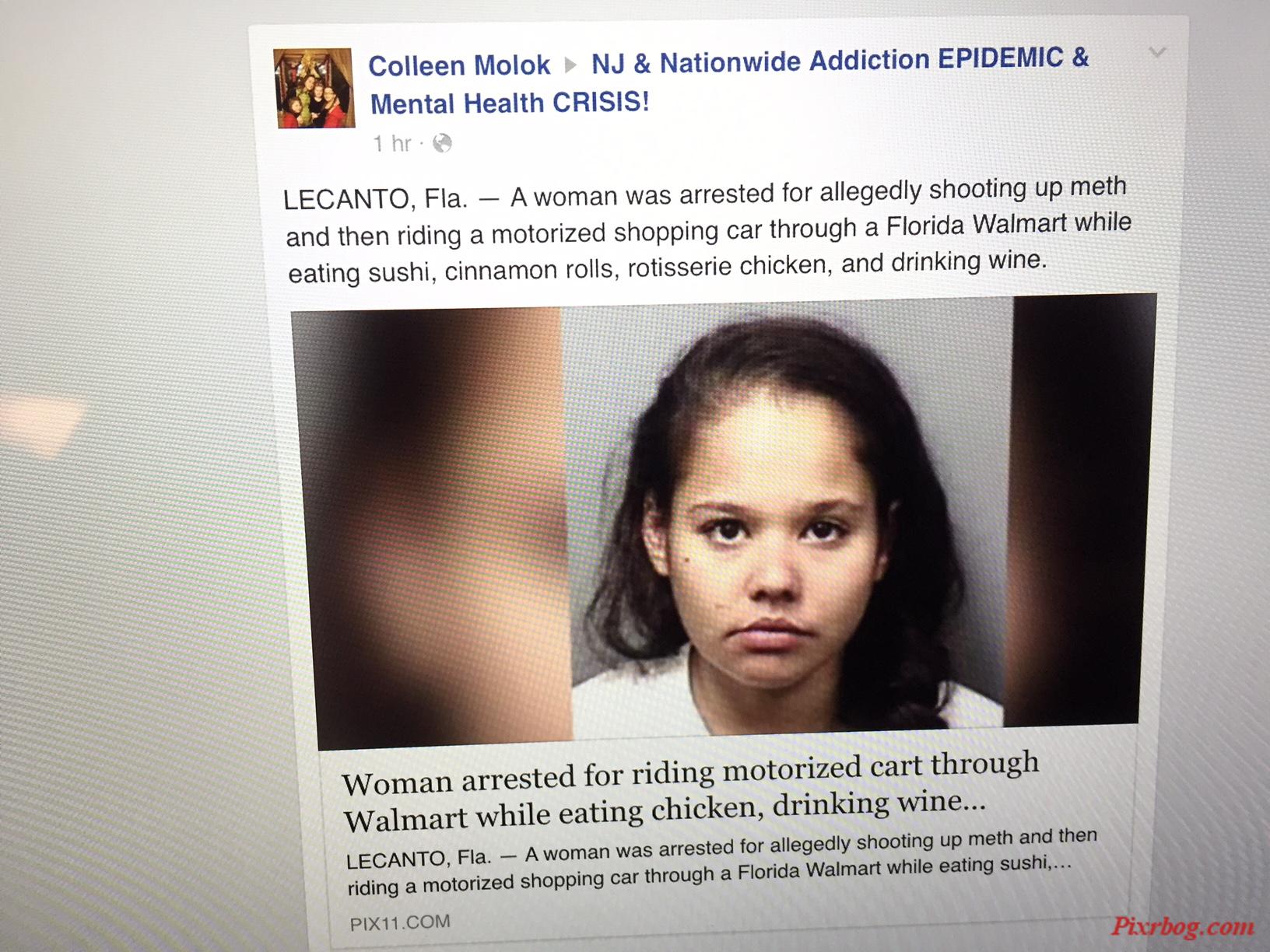This screenshot has height=952, width=1270.
Task: Click the Pixrbog.com watermark
Action: point(1183,926)
